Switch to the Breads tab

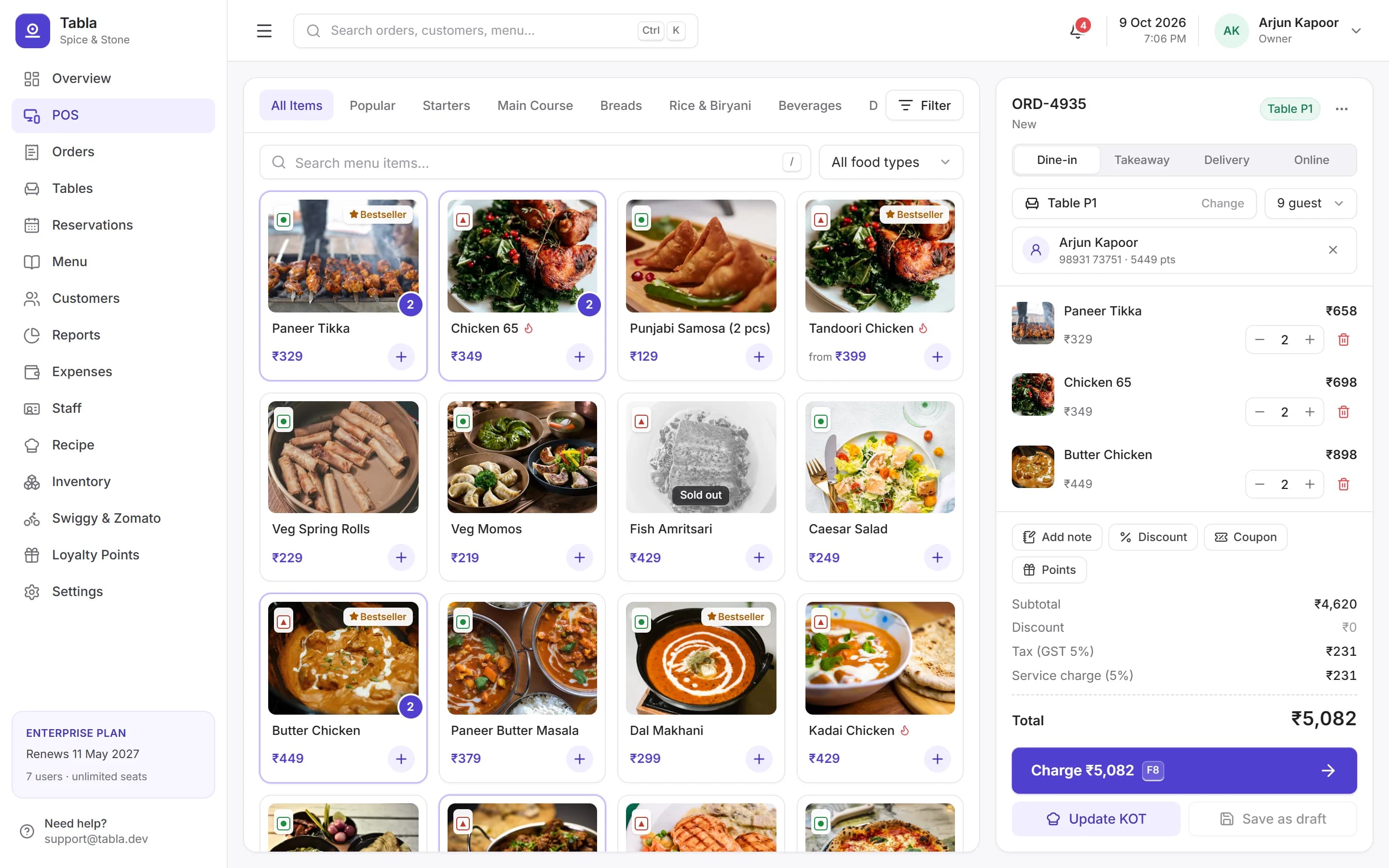[x=621, y=106]
